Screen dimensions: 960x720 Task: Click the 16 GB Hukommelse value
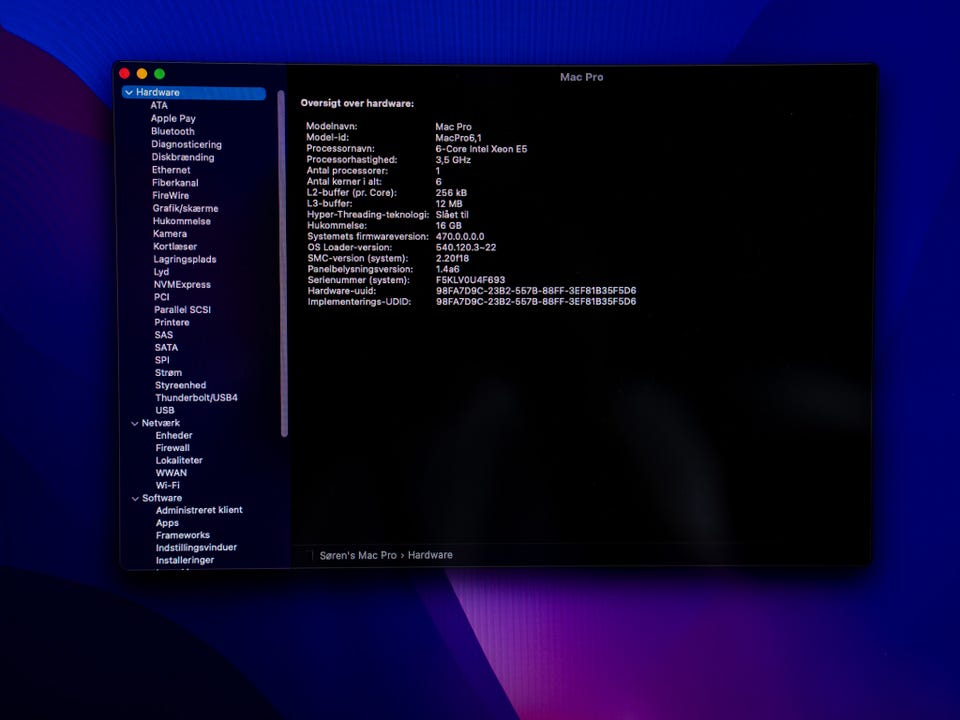click(x=448, y=225)
